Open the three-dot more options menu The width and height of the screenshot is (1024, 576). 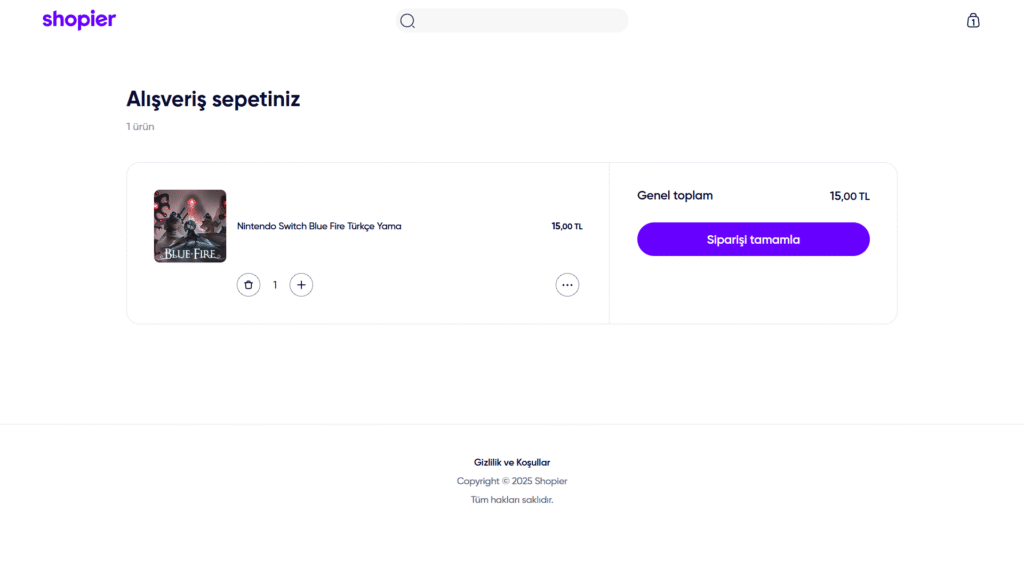point(567,285)
